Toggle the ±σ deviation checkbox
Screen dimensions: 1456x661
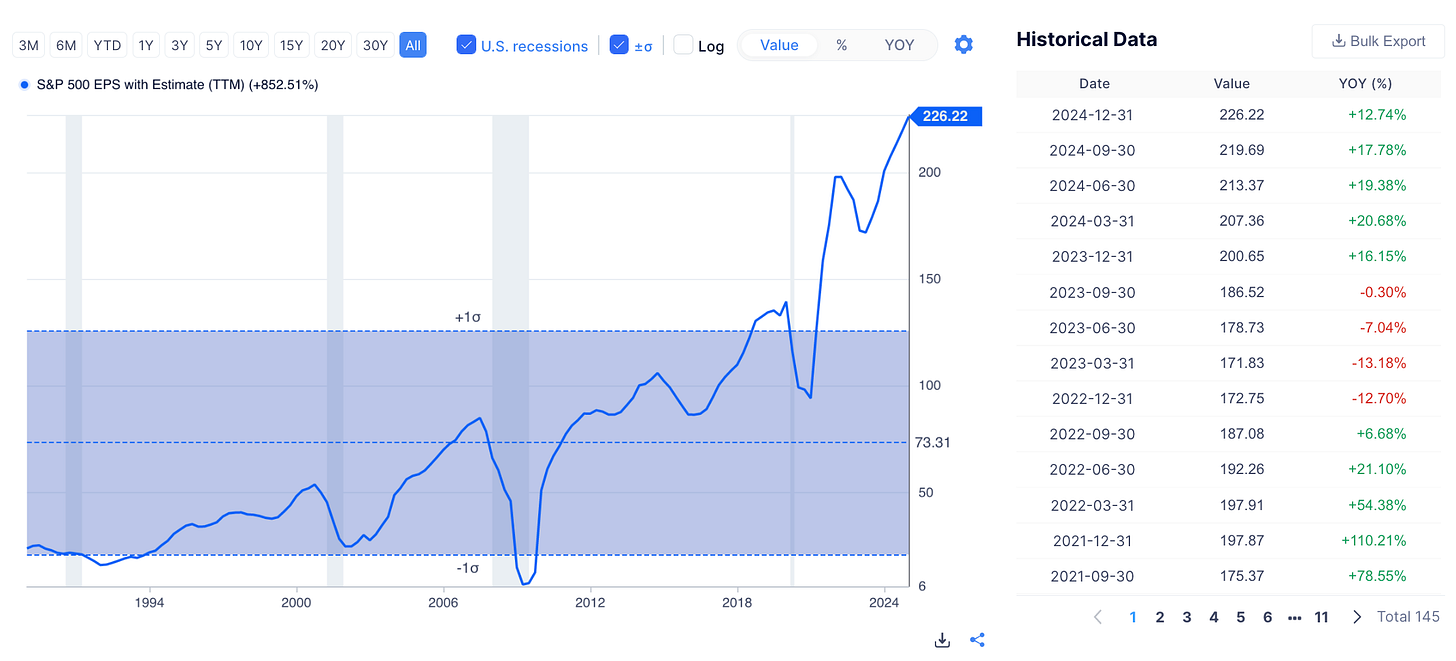pos(619,45)
